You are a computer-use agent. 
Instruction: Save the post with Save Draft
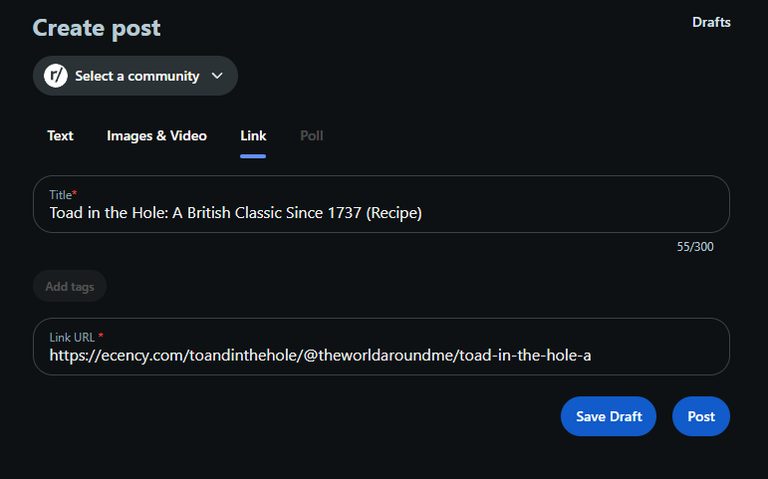point(609,416)
